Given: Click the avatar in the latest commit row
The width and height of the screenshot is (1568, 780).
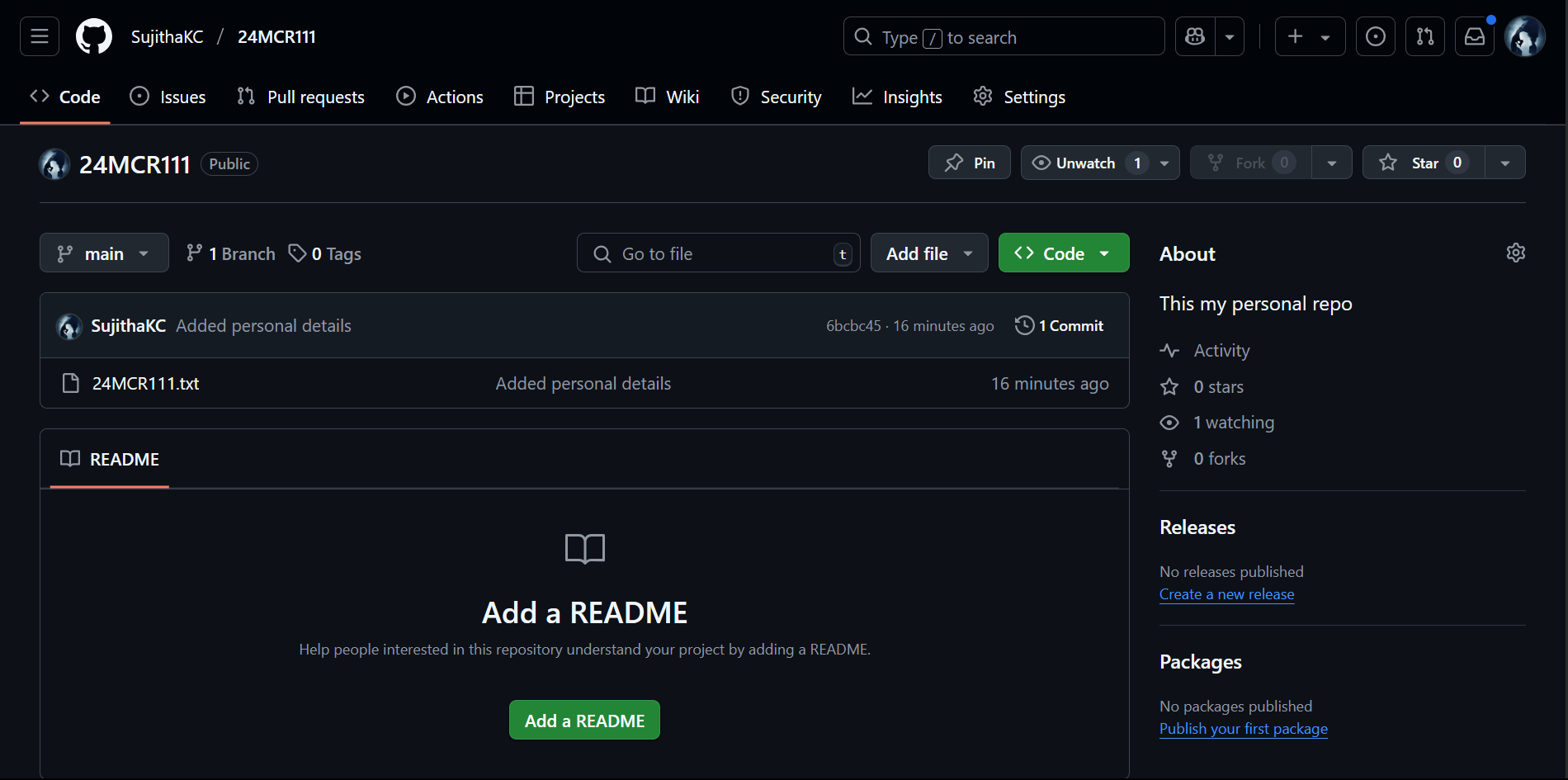Looking at the screenshot, I should 69,326.
